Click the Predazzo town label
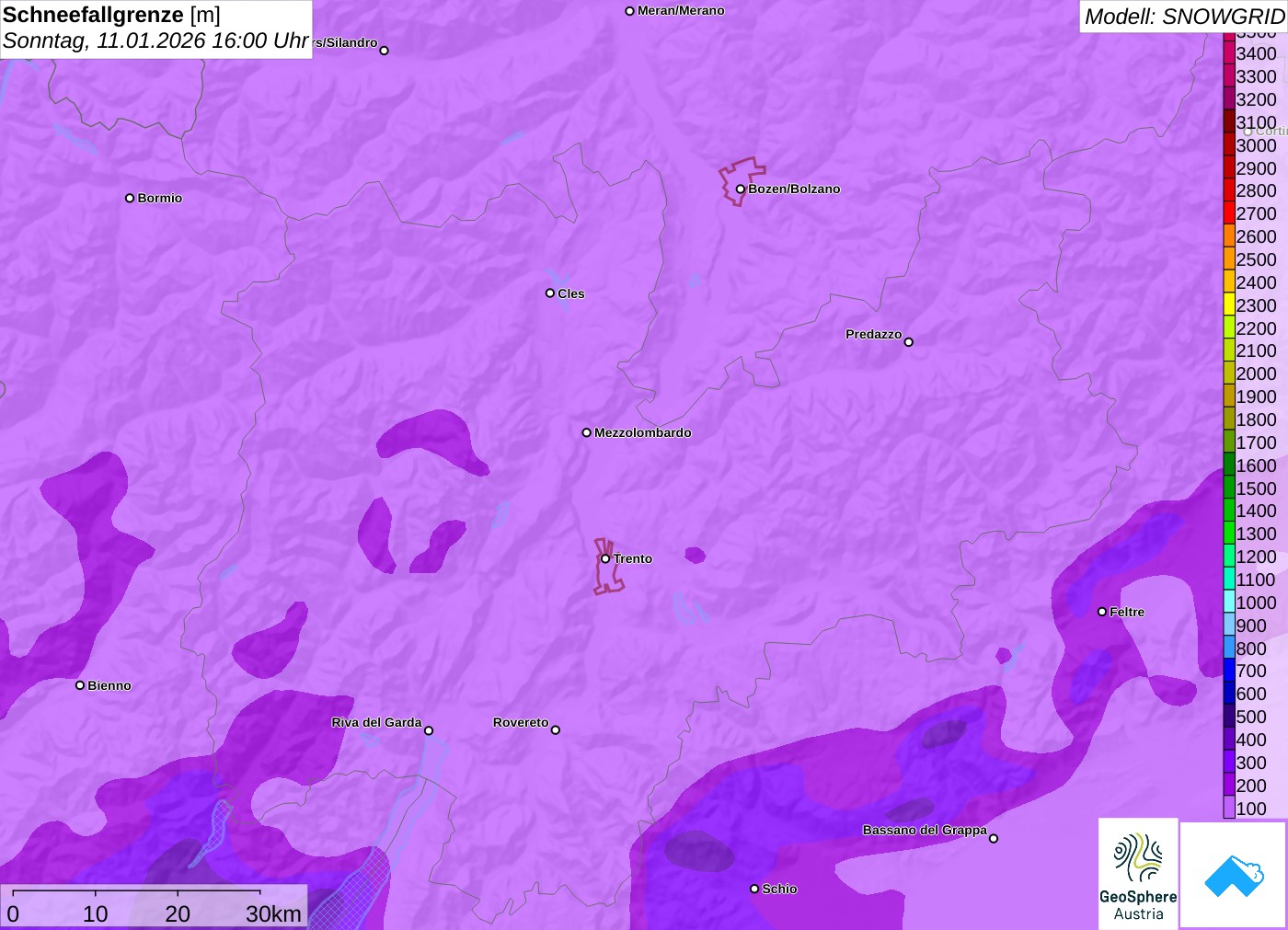The height and width of the screenshot is (930, 1288). (874, 335)
